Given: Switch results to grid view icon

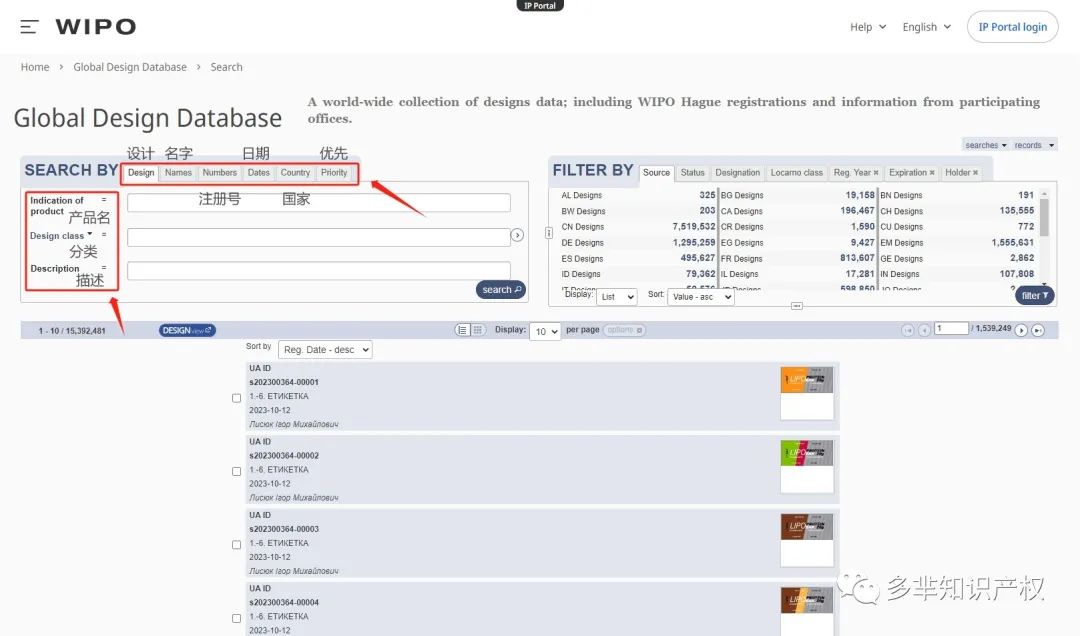Looking at the screenshot, I should tap(477, 330).
